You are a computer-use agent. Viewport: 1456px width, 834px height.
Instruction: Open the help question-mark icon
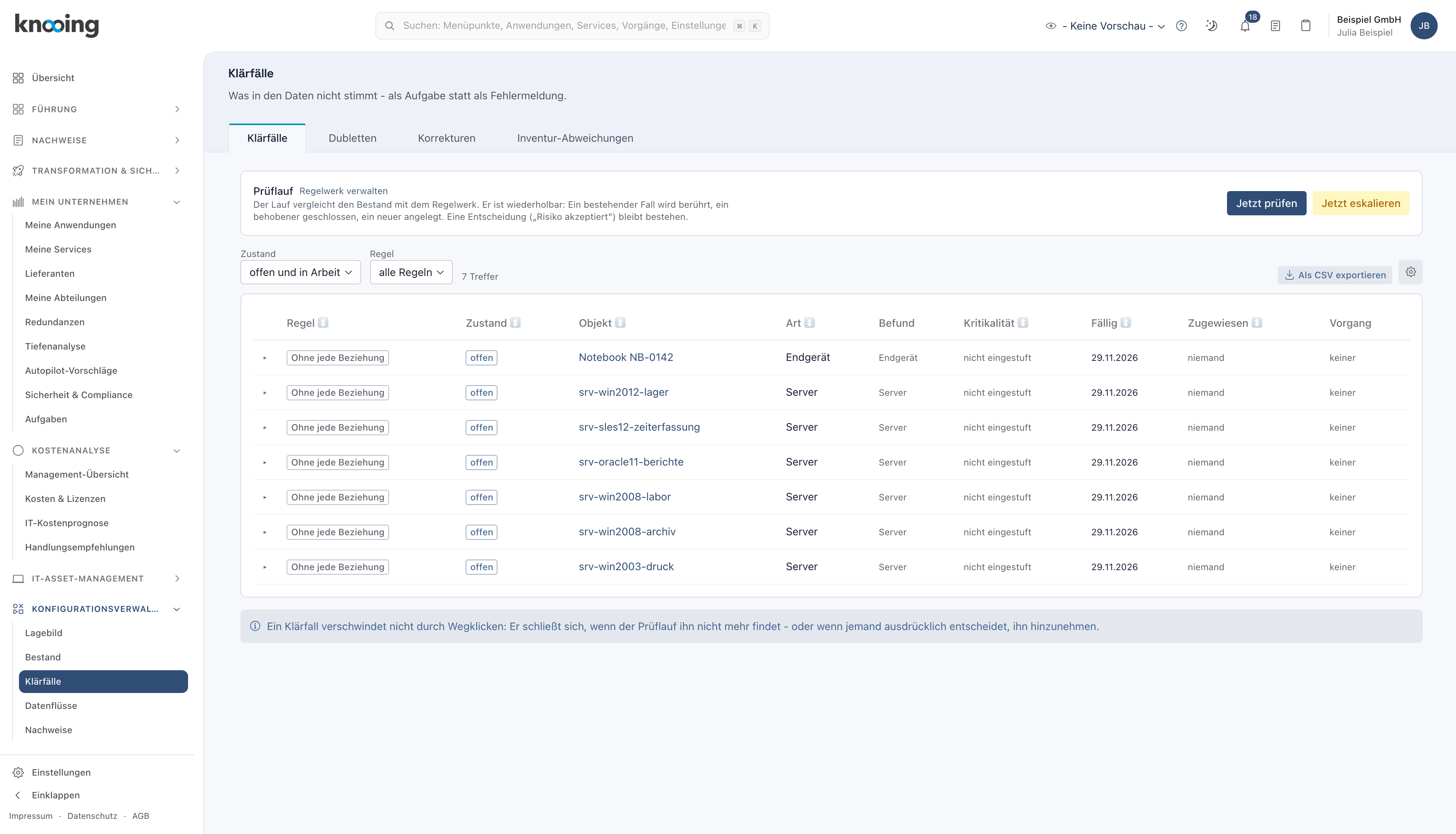(x=1181, y=26)
